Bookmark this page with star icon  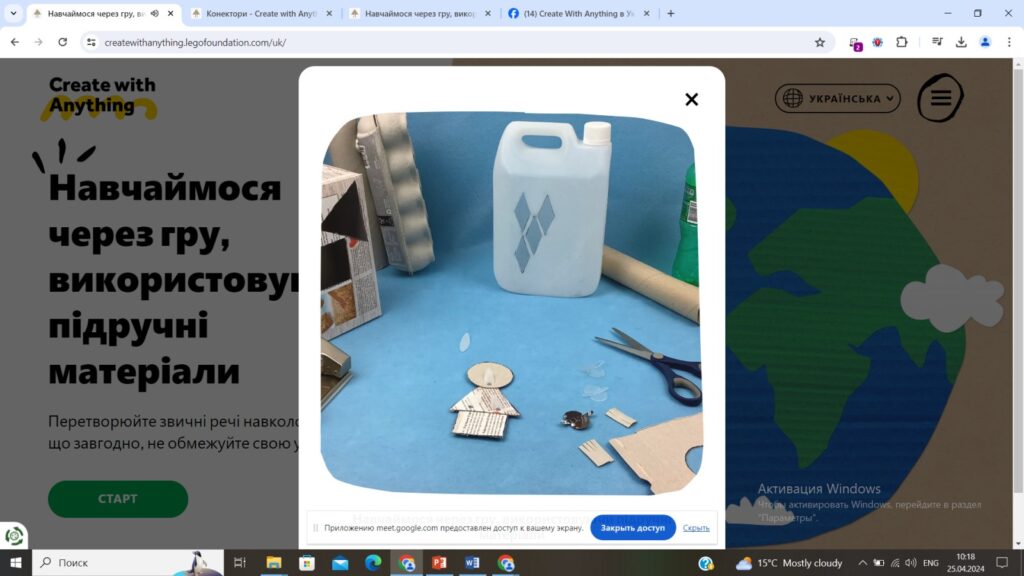820,42
